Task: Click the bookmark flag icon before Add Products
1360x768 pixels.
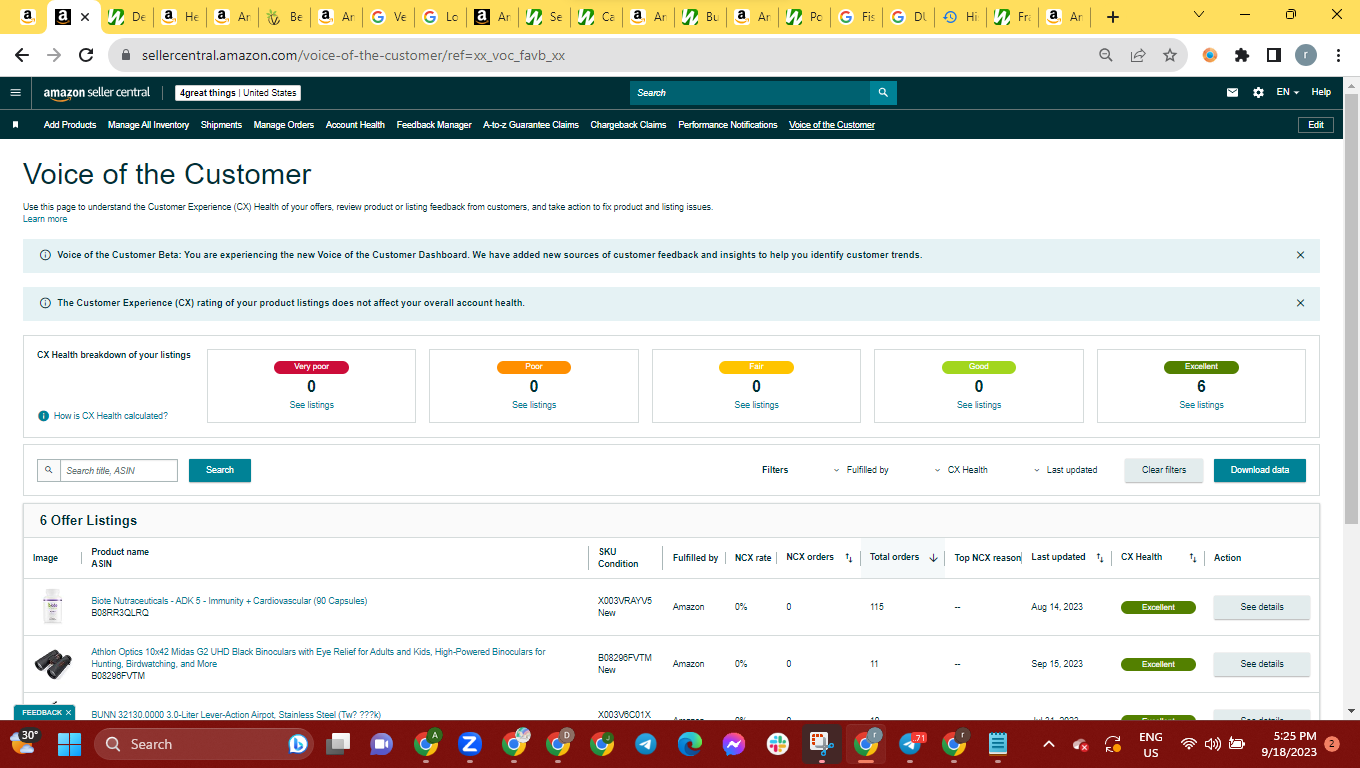Action: tap(15, 125)
